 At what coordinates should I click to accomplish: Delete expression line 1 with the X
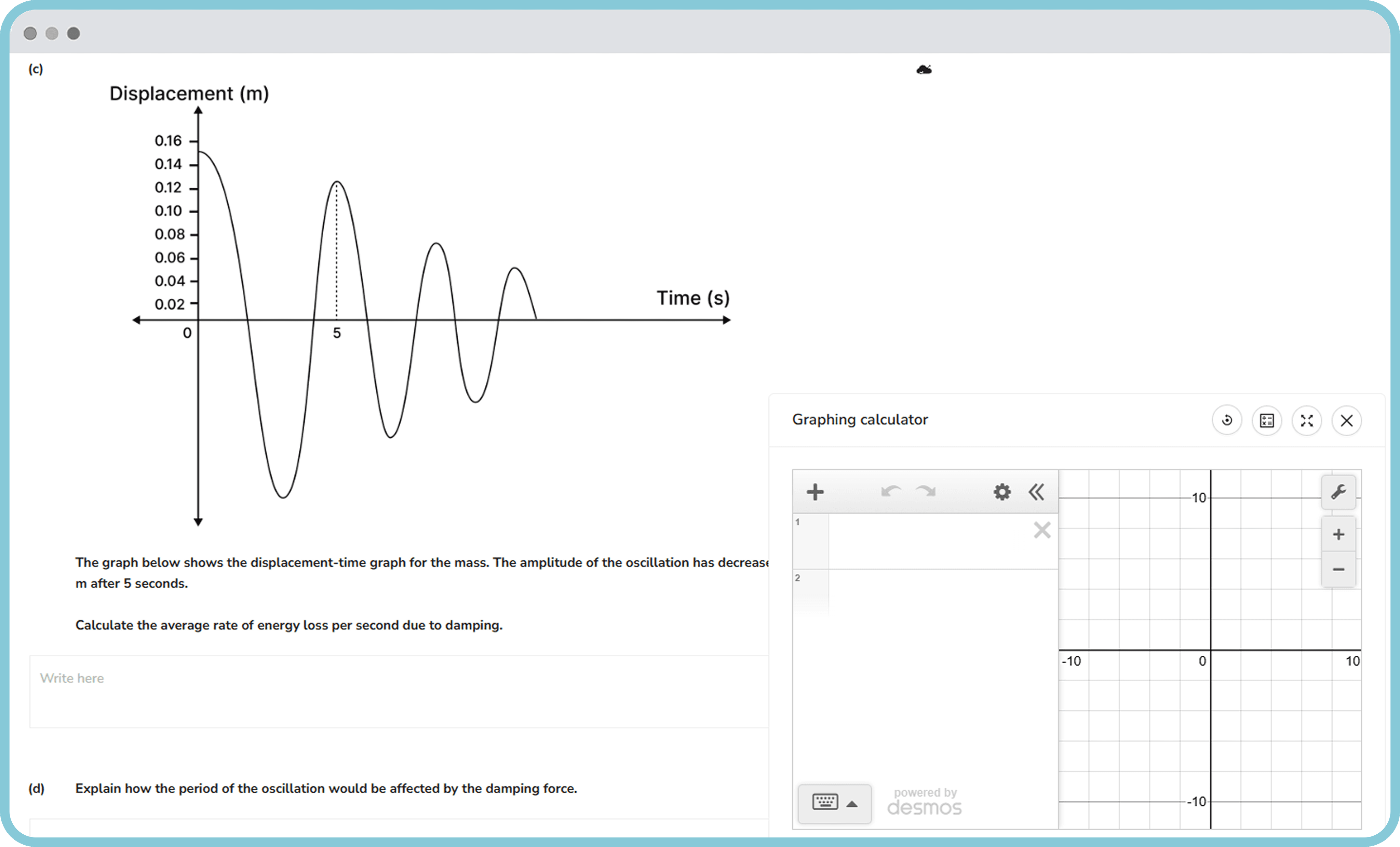pyautogui.click(x=1041, y=530)
